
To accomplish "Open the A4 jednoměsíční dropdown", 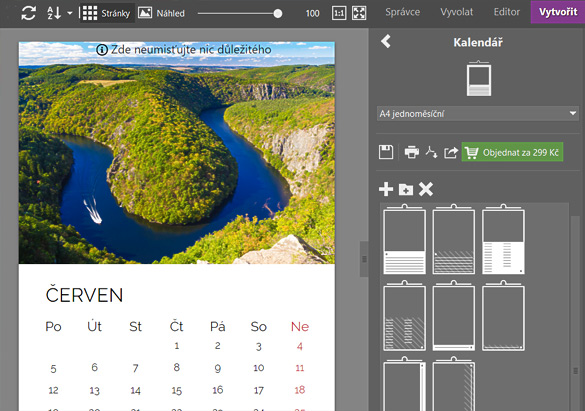I will click(478, 113).
